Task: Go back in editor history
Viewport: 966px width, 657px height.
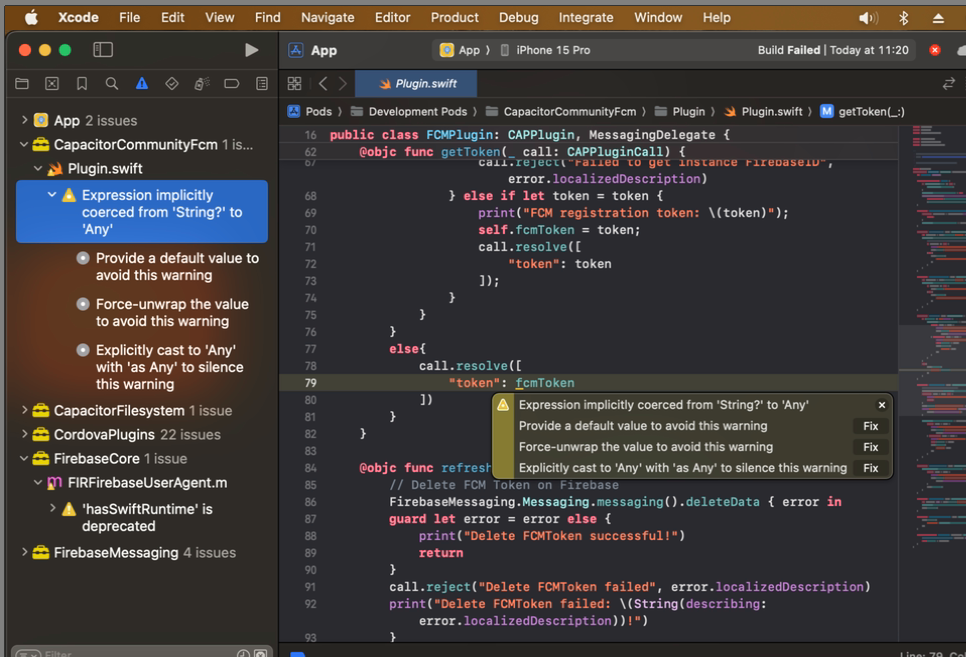Action: [x=323, y=83]
